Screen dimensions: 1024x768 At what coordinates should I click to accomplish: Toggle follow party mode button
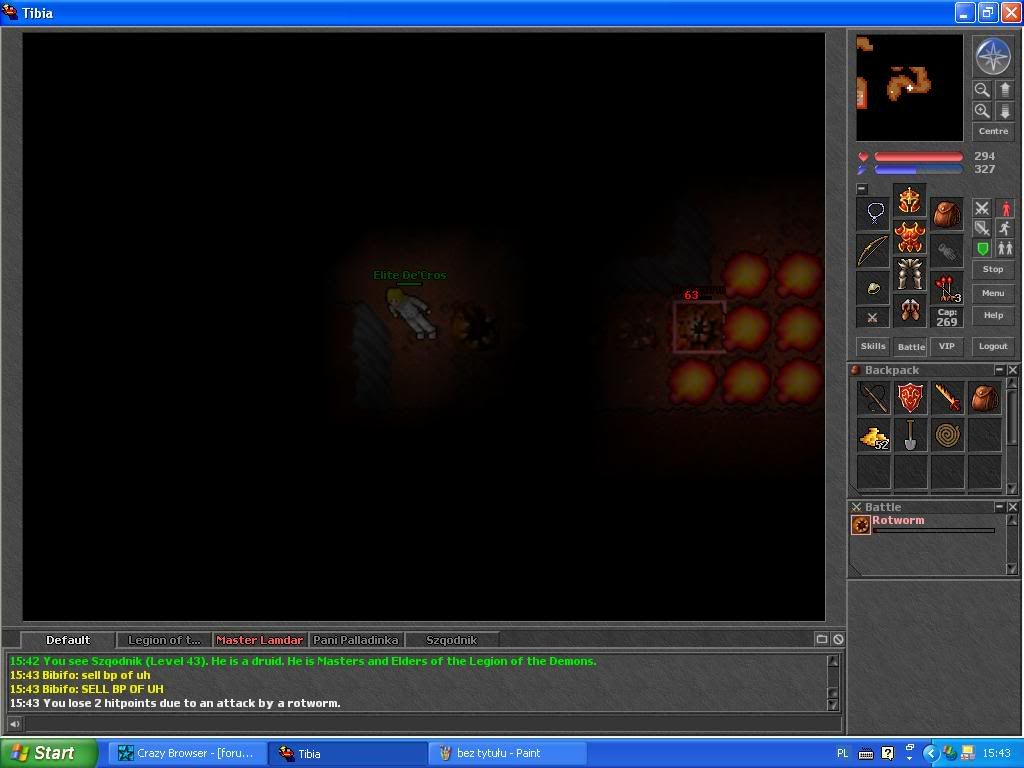click(x=1005, y=248)
